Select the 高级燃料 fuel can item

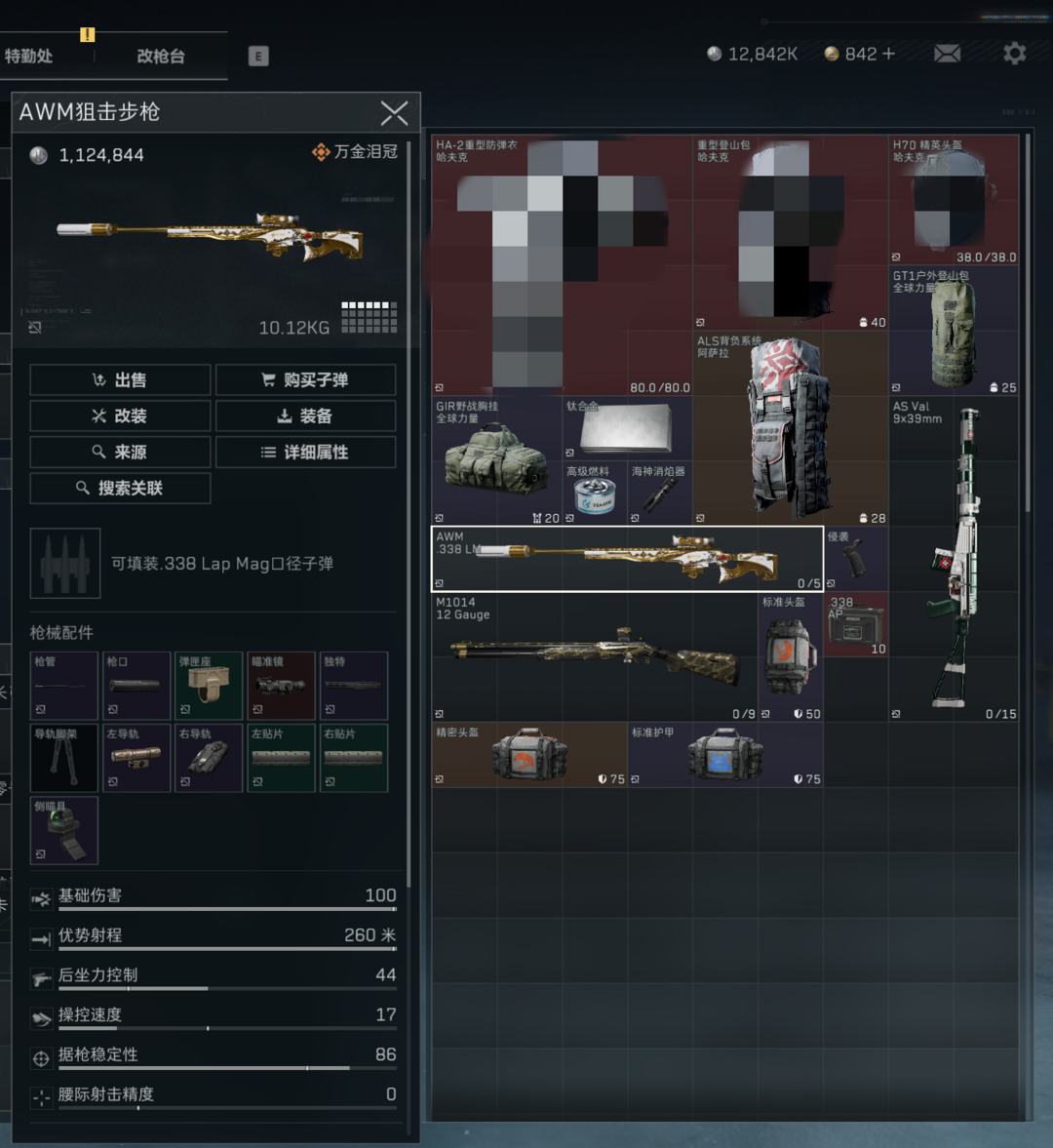[595, 494]
